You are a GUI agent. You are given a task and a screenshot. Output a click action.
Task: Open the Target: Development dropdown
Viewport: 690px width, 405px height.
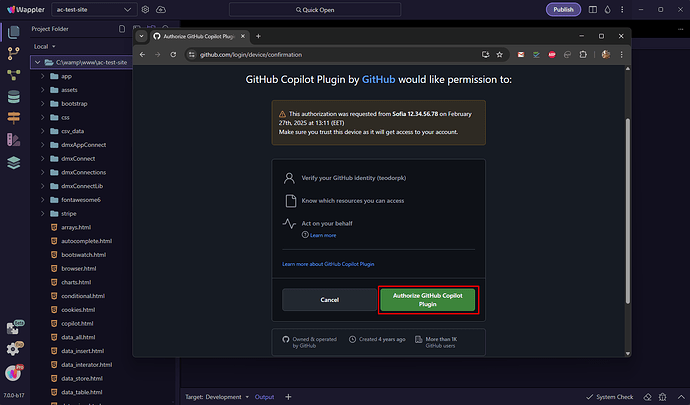(217, 397)
